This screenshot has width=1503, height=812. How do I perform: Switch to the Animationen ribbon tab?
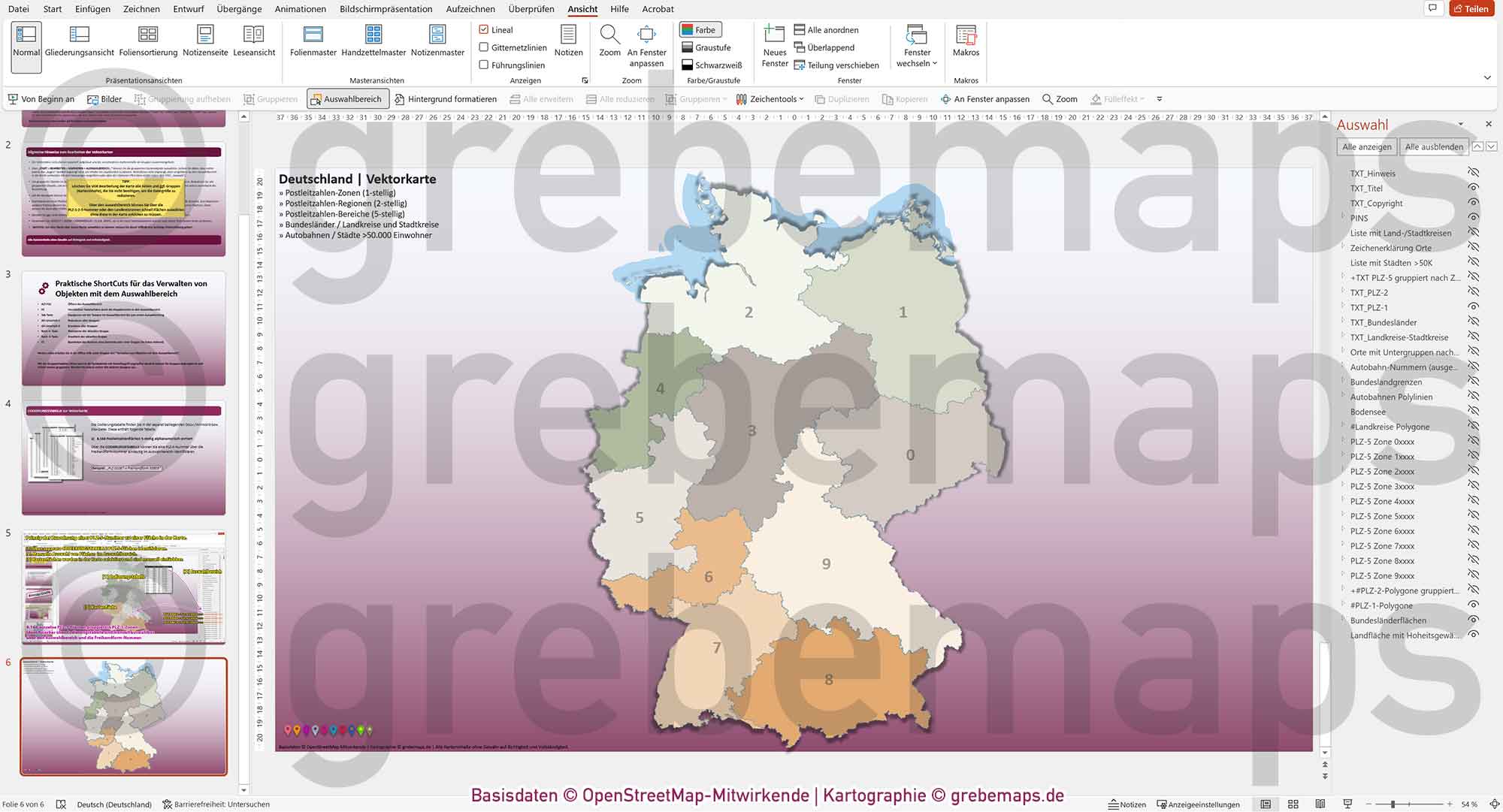pyautogui.click(x=299, y=9)
